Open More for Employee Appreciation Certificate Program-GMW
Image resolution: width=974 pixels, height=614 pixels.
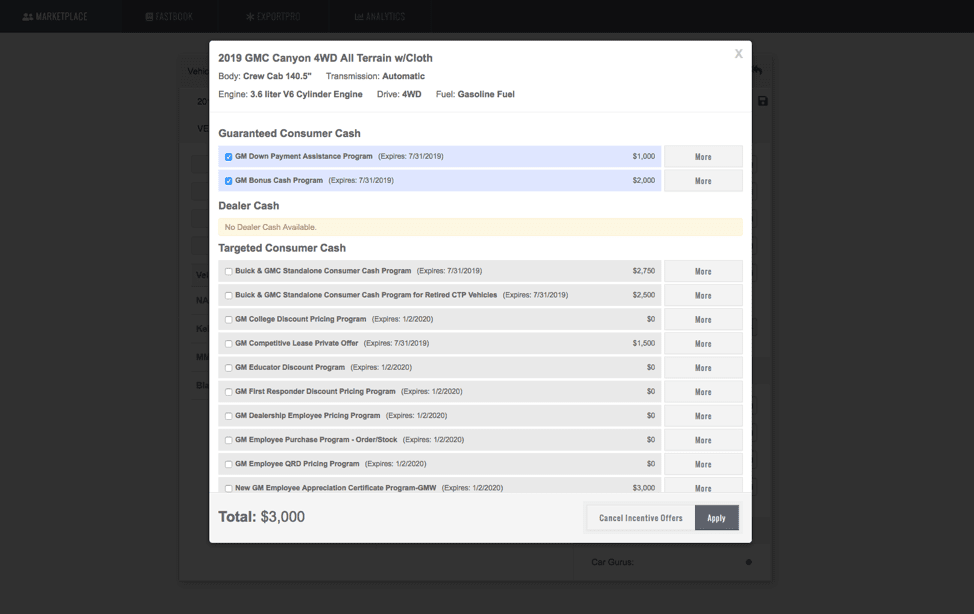[x=703, y=486]
